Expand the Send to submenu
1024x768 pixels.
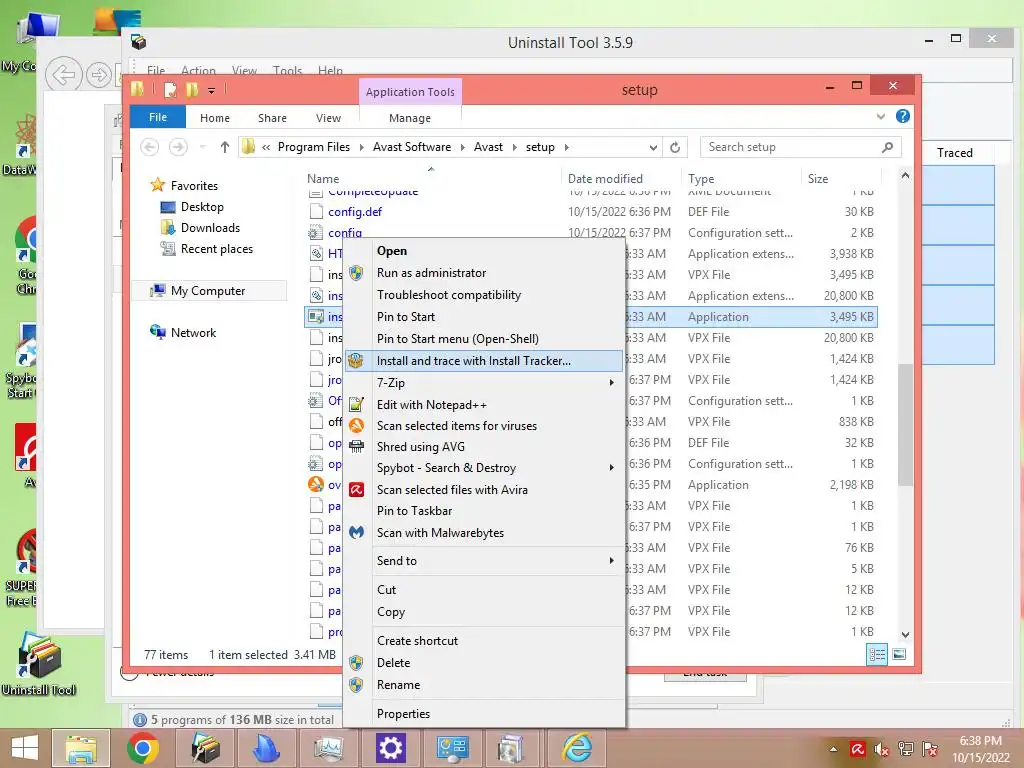(611, 560)
